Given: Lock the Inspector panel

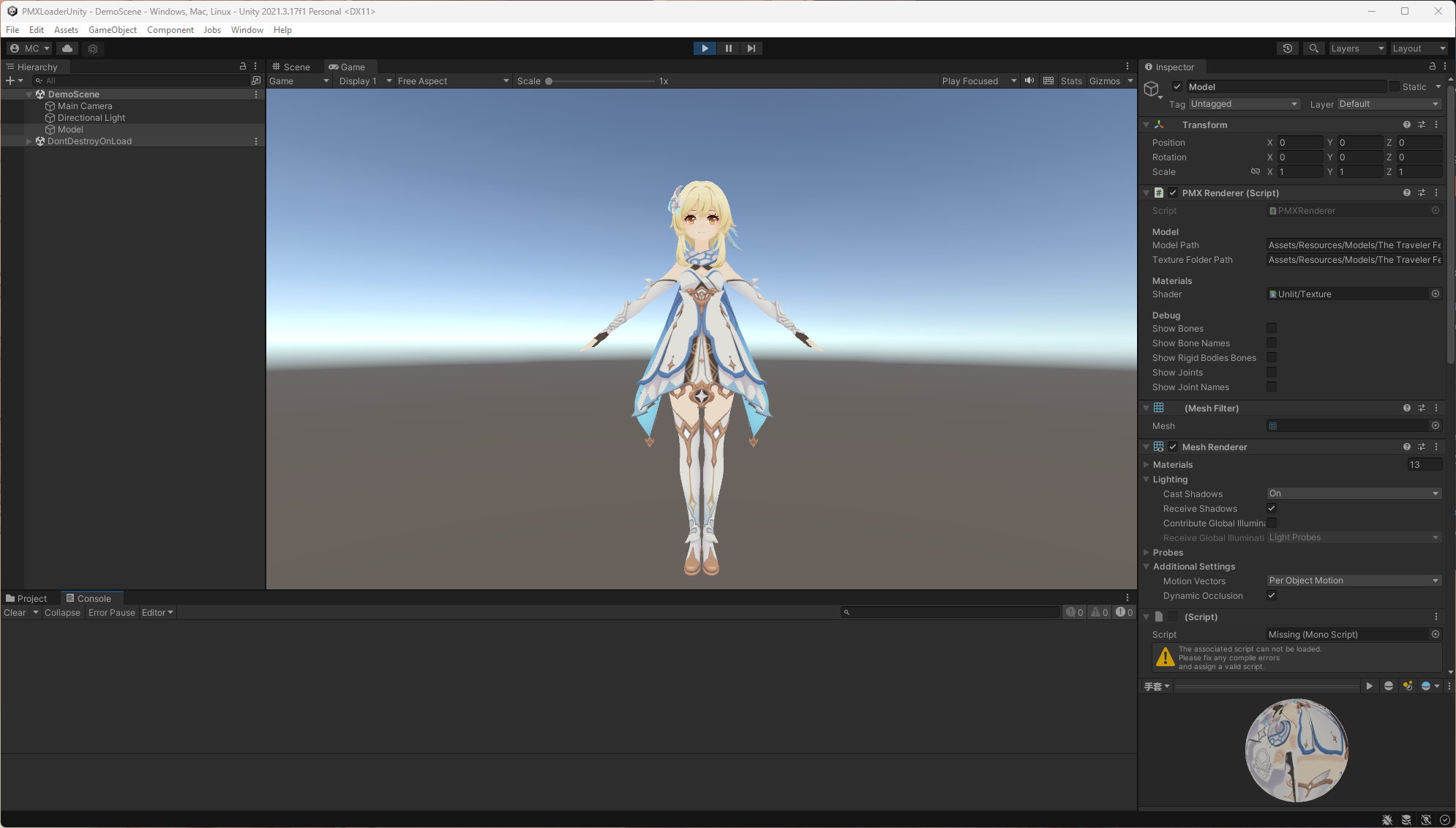Looking at the screenshot, I should pos(1432,67).
